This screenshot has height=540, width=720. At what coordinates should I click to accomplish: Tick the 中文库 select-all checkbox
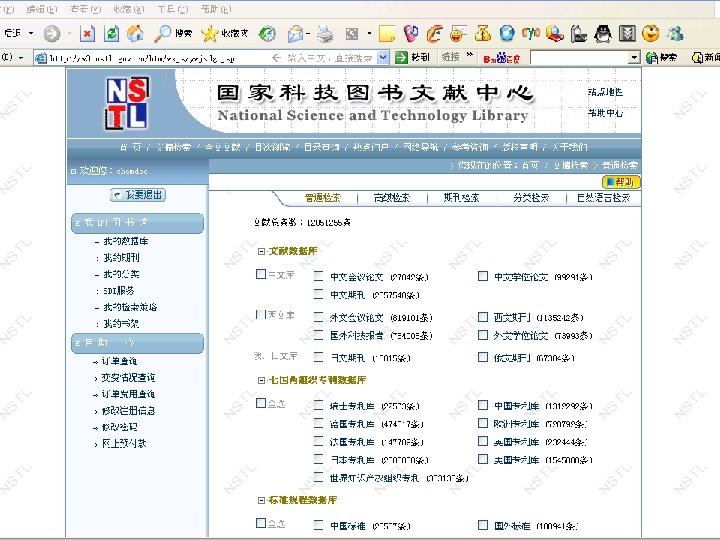point(261,274)
